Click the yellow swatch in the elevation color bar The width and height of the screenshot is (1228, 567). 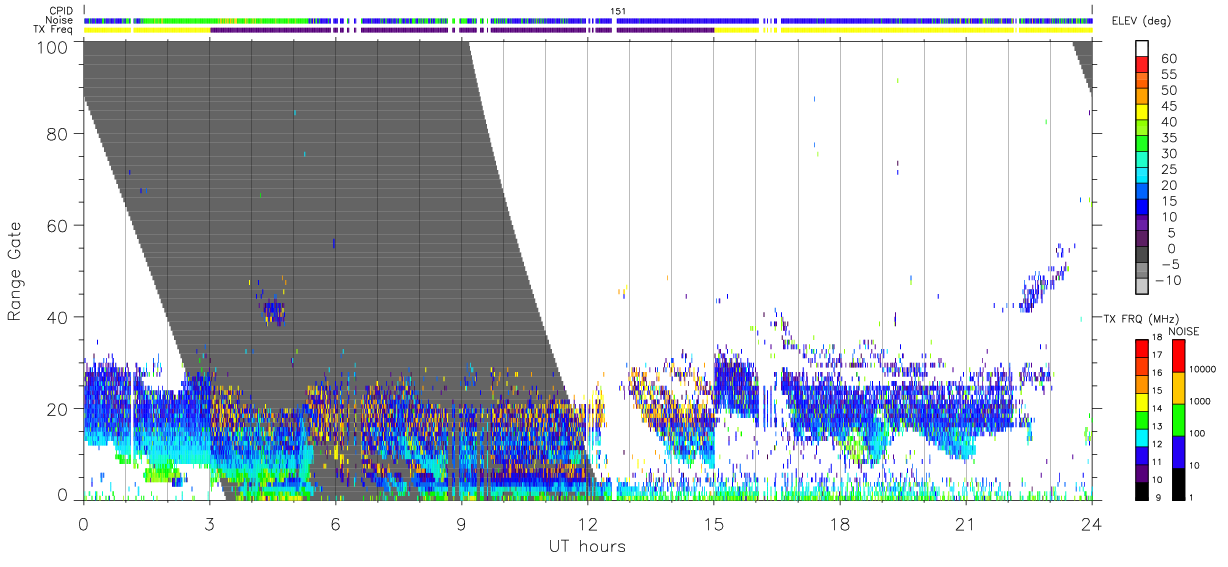(1141, 114)
